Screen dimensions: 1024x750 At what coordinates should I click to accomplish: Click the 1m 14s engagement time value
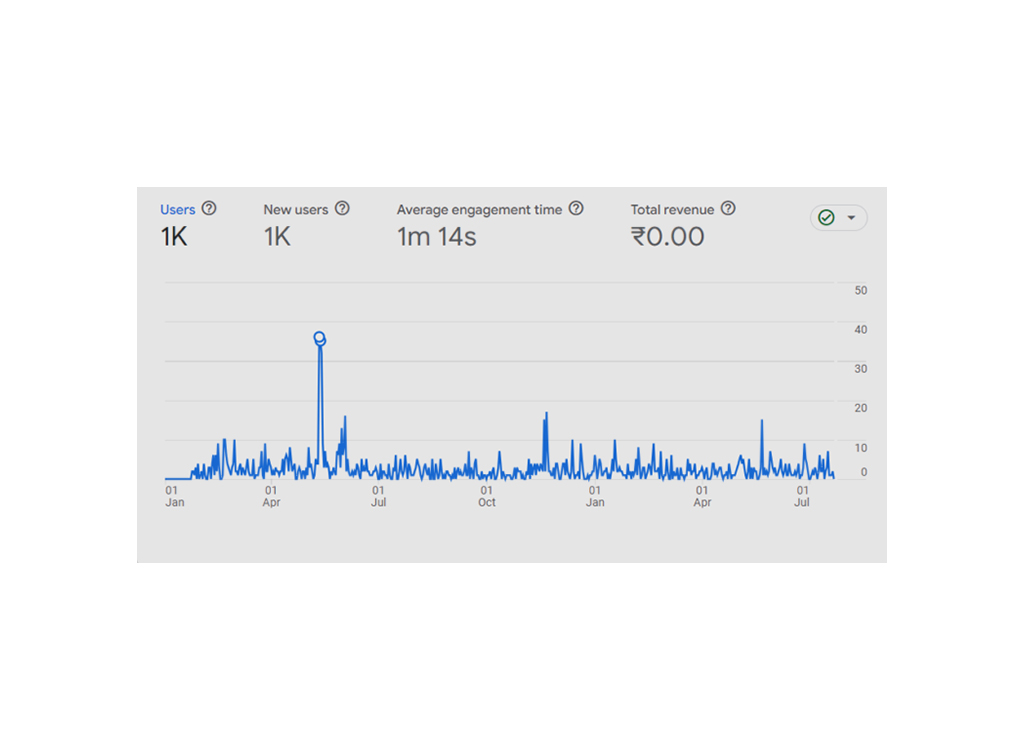(x=436, y=237)
